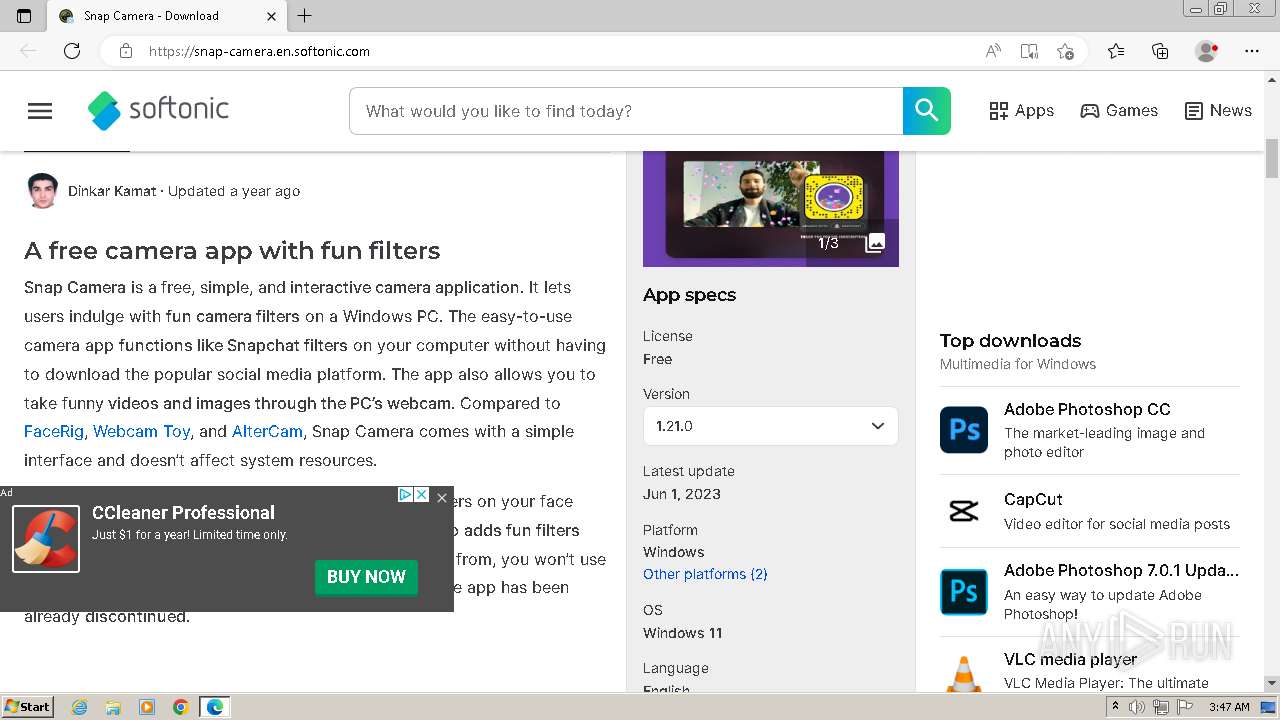Open a new browser tab
Image resolution: width=1280 pixels, height=720 pixels.
(x=305, y=16)
